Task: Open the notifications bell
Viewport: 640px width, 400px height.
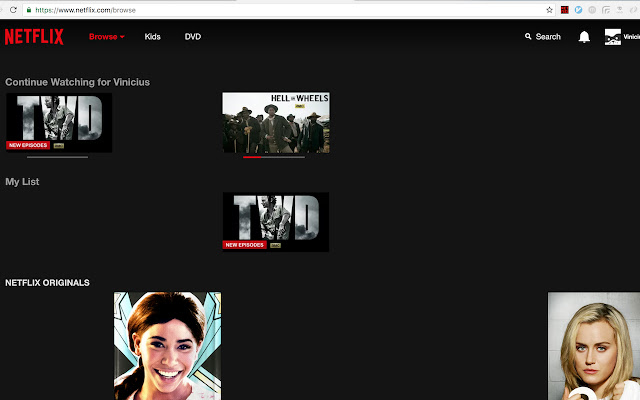Action: (584, 37)
